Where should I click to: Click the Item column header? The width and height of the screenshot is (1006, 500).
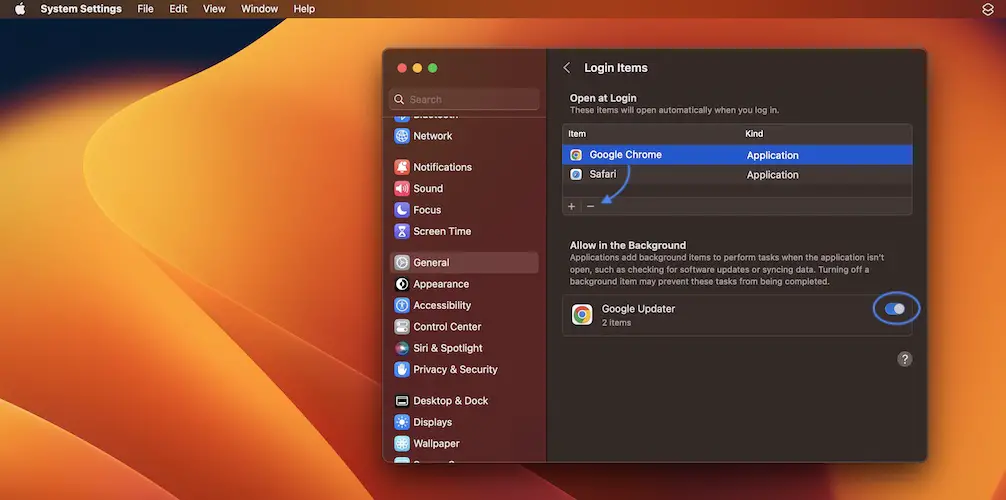577,134
